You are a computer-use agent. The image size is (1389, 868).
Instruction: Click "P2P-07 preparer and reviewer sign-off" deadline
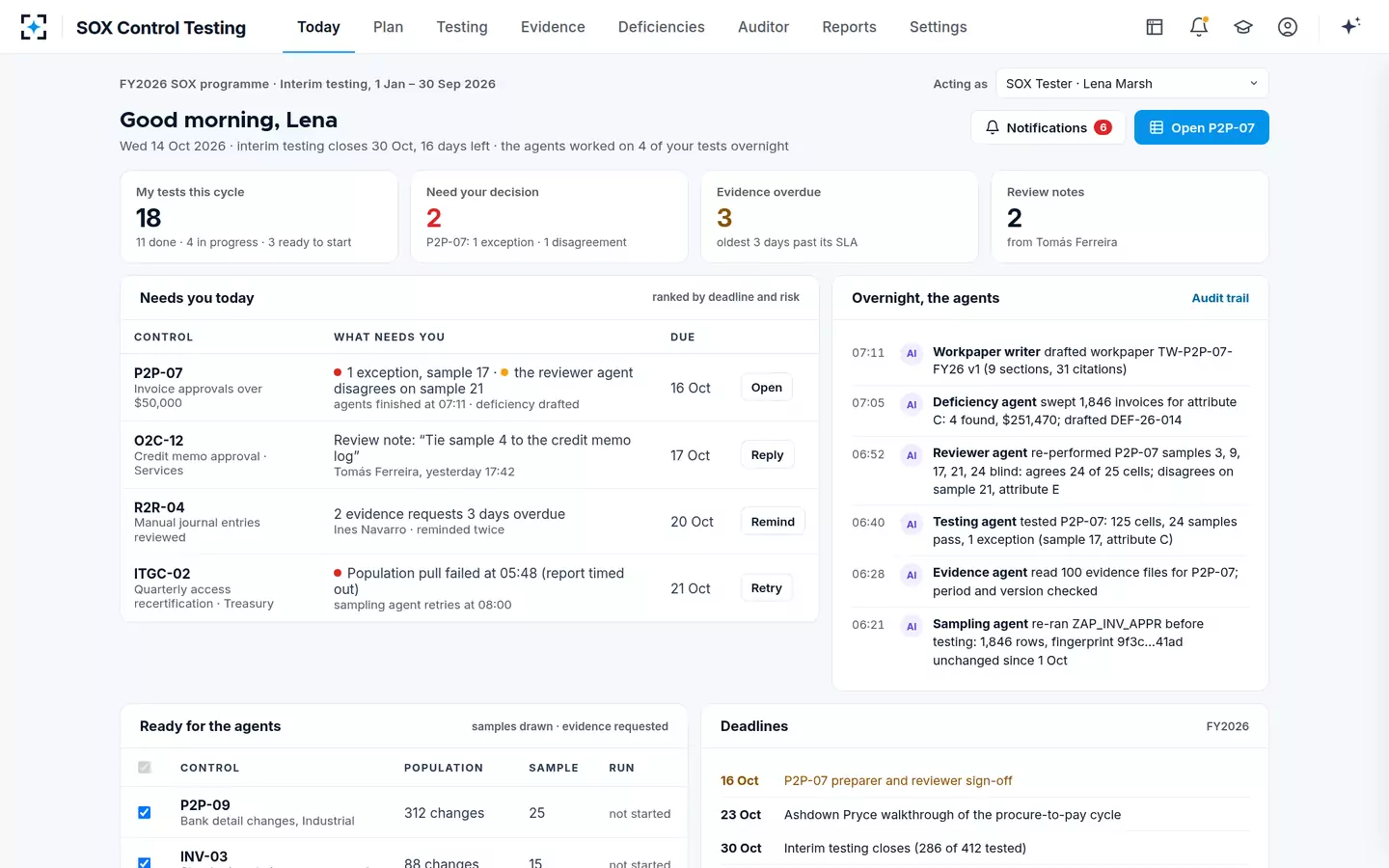pos(898,781)
